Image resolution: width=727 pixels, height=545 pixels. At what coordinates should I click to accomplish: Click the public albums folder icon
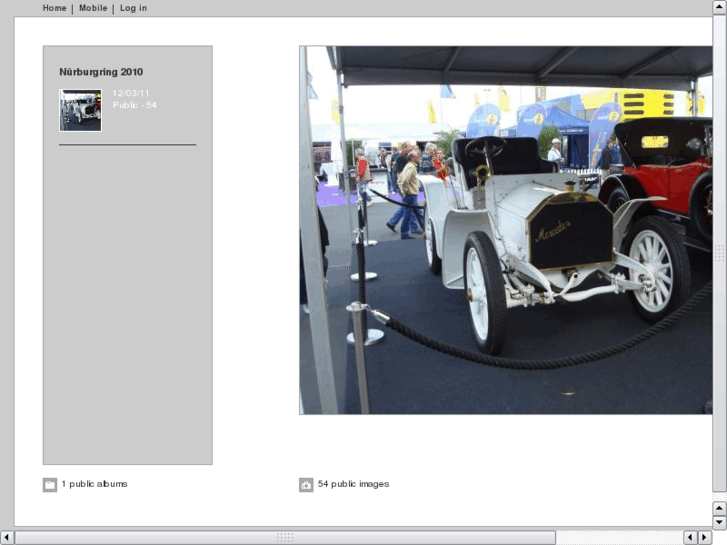[50, 485]
